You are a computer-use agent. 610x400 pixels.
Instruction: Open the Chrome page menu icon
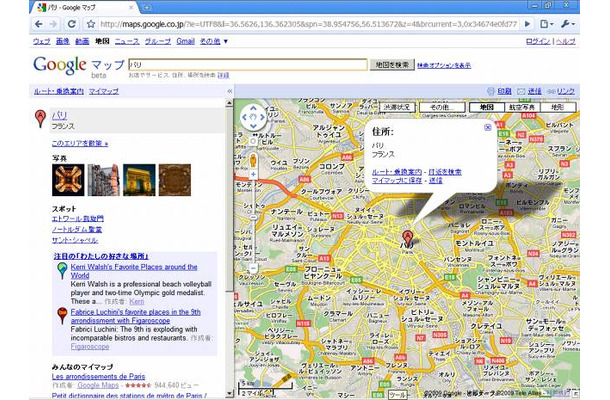tap(547, 24)
